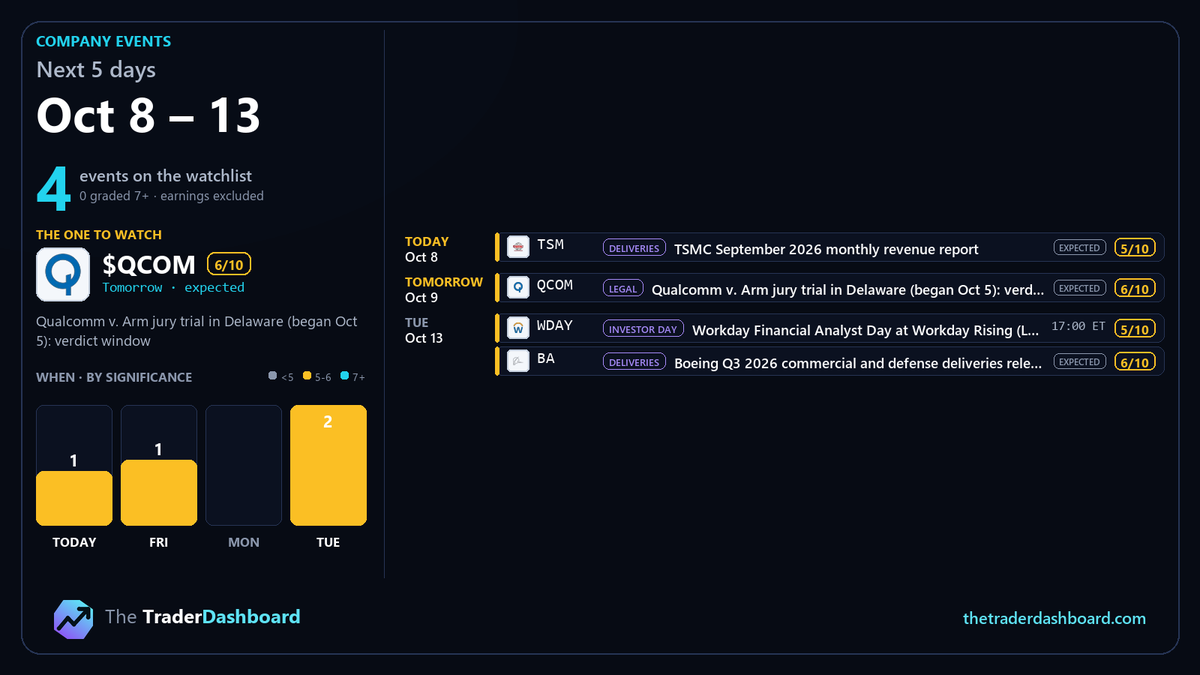Click the TSM ticker symbol
1200x675 pixels.
(550, 245)
